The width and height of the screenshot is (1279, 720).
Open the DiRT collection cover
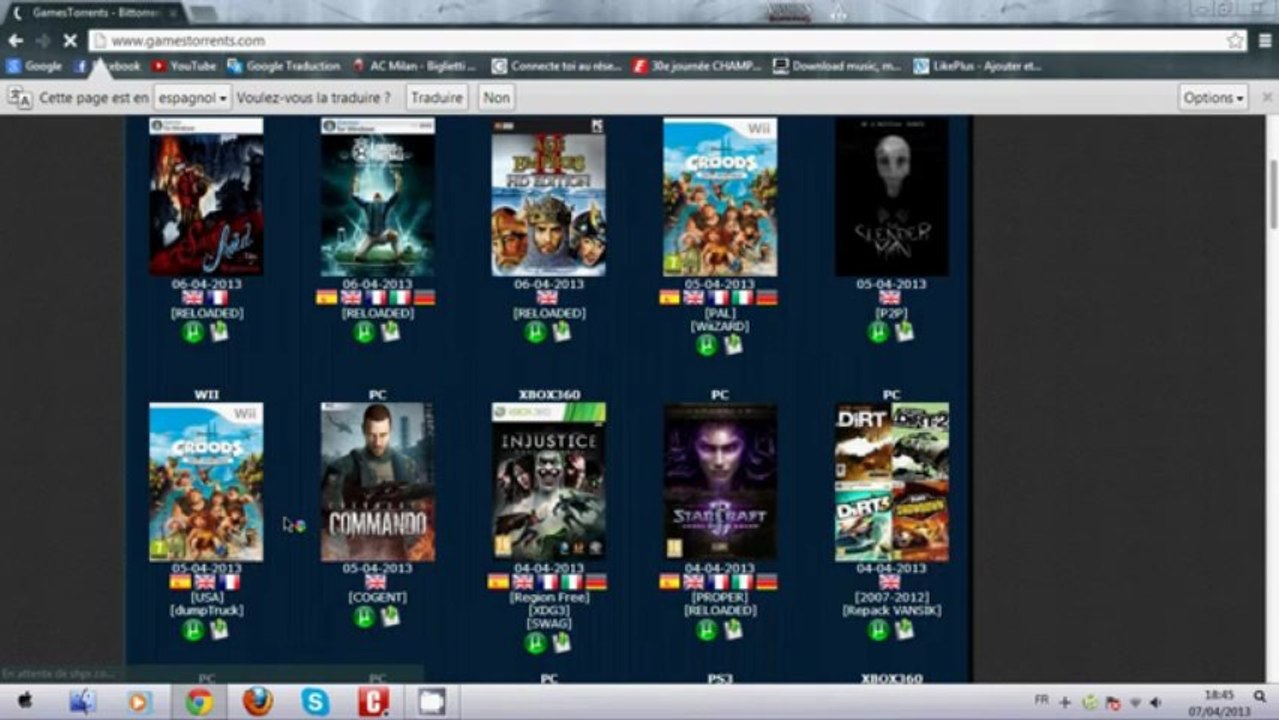click(x=892, y=481)
